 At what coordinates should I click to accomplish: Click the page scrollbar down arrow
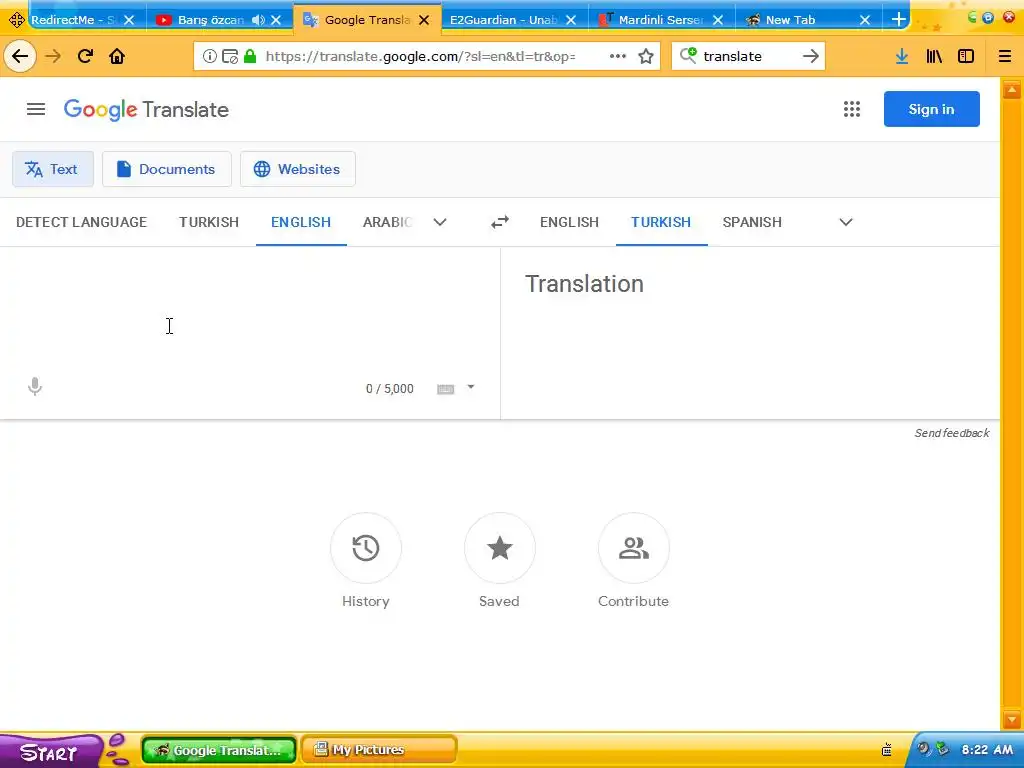pos(1012,720)
